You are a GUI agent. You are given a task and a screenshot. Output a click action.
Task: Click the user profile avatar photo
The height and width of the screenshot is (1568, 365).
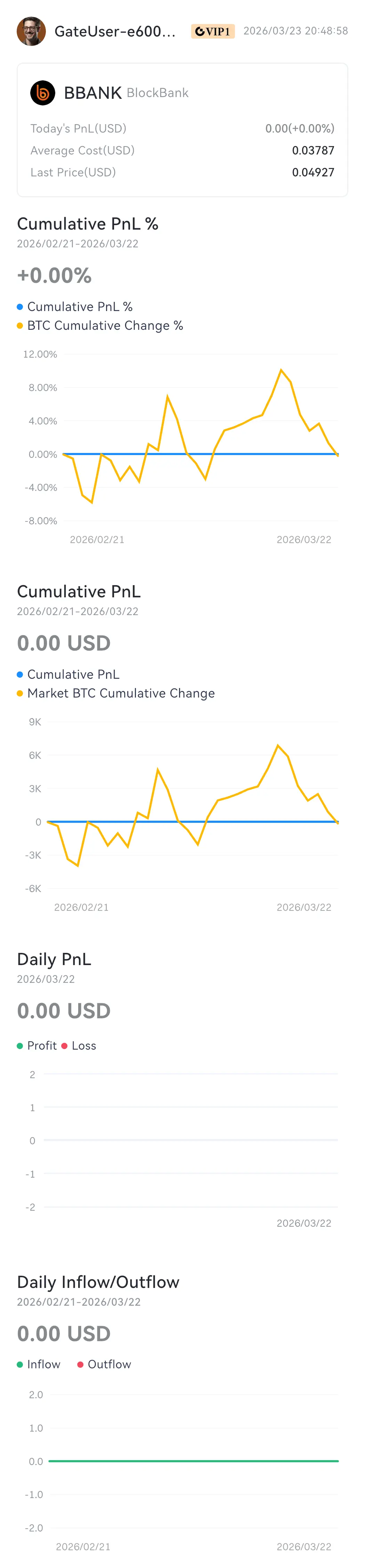pyautogui.click(x=31, y=31)
